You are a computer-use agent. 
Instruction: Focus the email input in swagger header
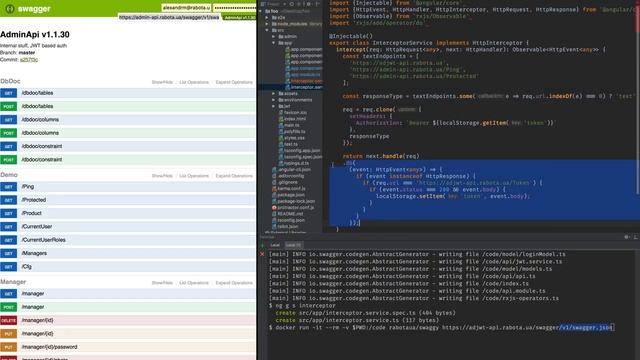pyautogui.click(x=186, y=8)
